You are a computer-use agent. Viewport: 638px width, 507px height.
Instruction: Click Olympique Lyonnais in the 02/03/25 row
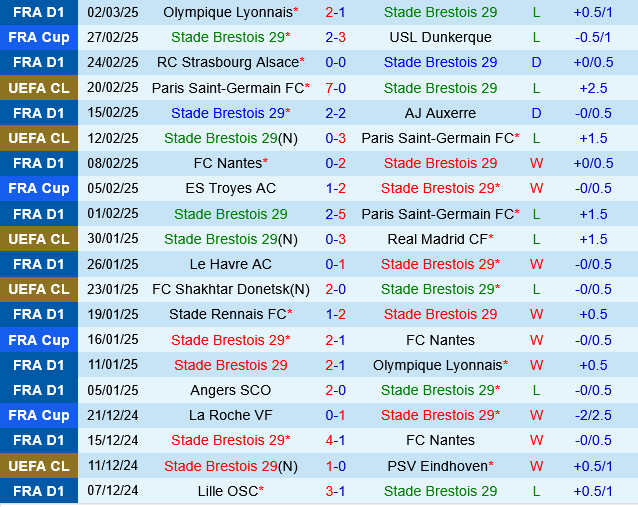click(228, 12)
